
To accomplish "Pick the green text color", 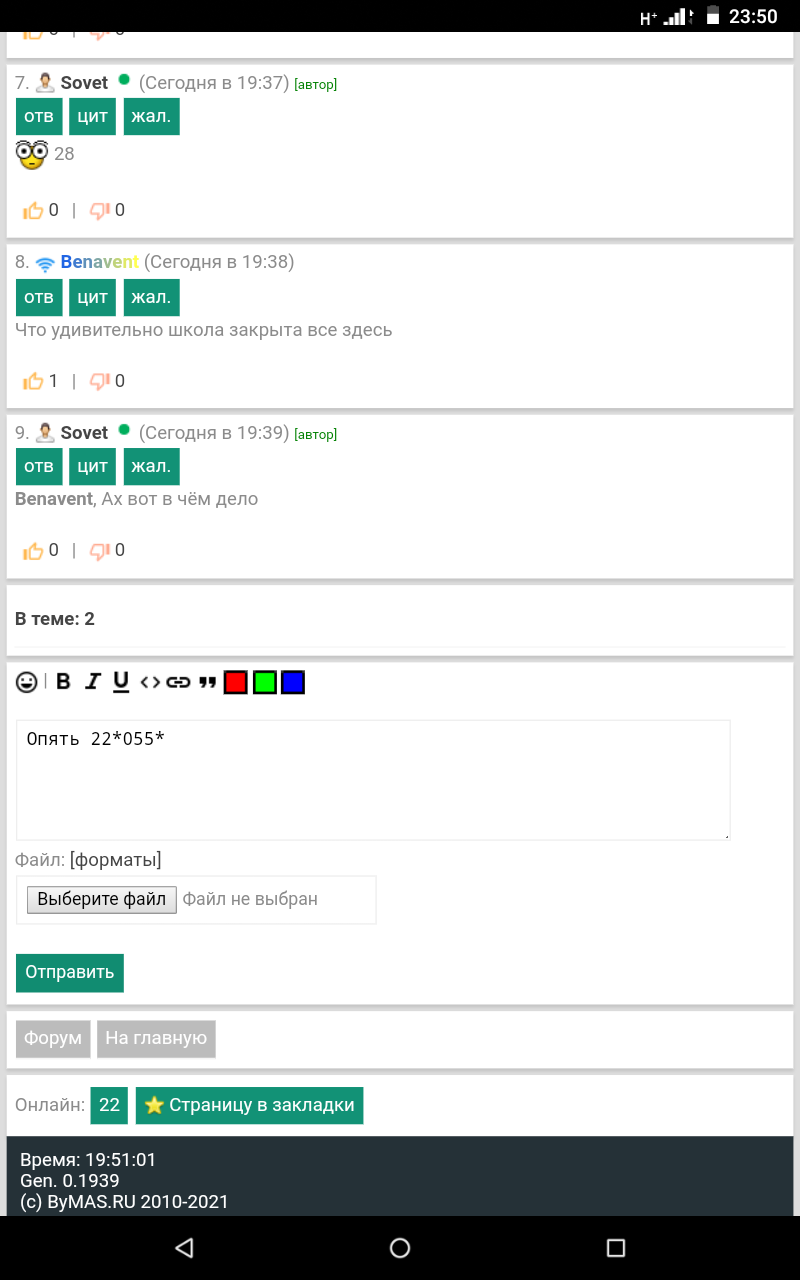I will (x=264, y=682).
